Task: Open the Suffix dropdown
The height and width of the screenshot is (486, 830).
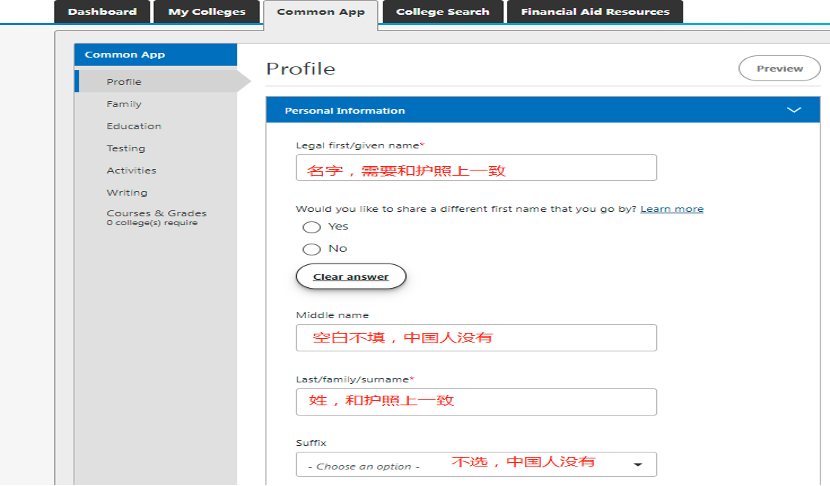Action: 476,464
